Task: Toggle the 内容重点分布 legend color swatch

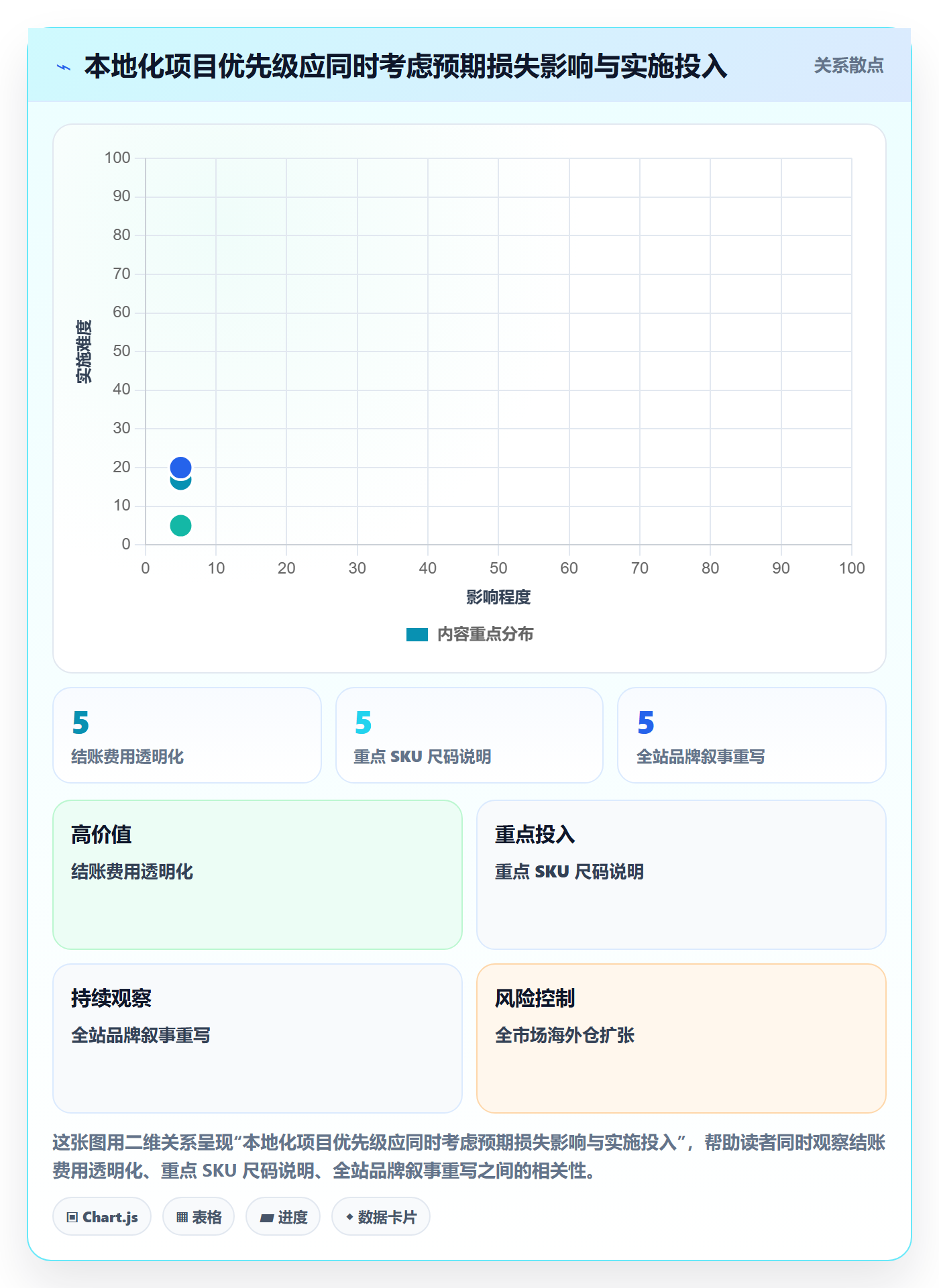Action: point(417,635)
